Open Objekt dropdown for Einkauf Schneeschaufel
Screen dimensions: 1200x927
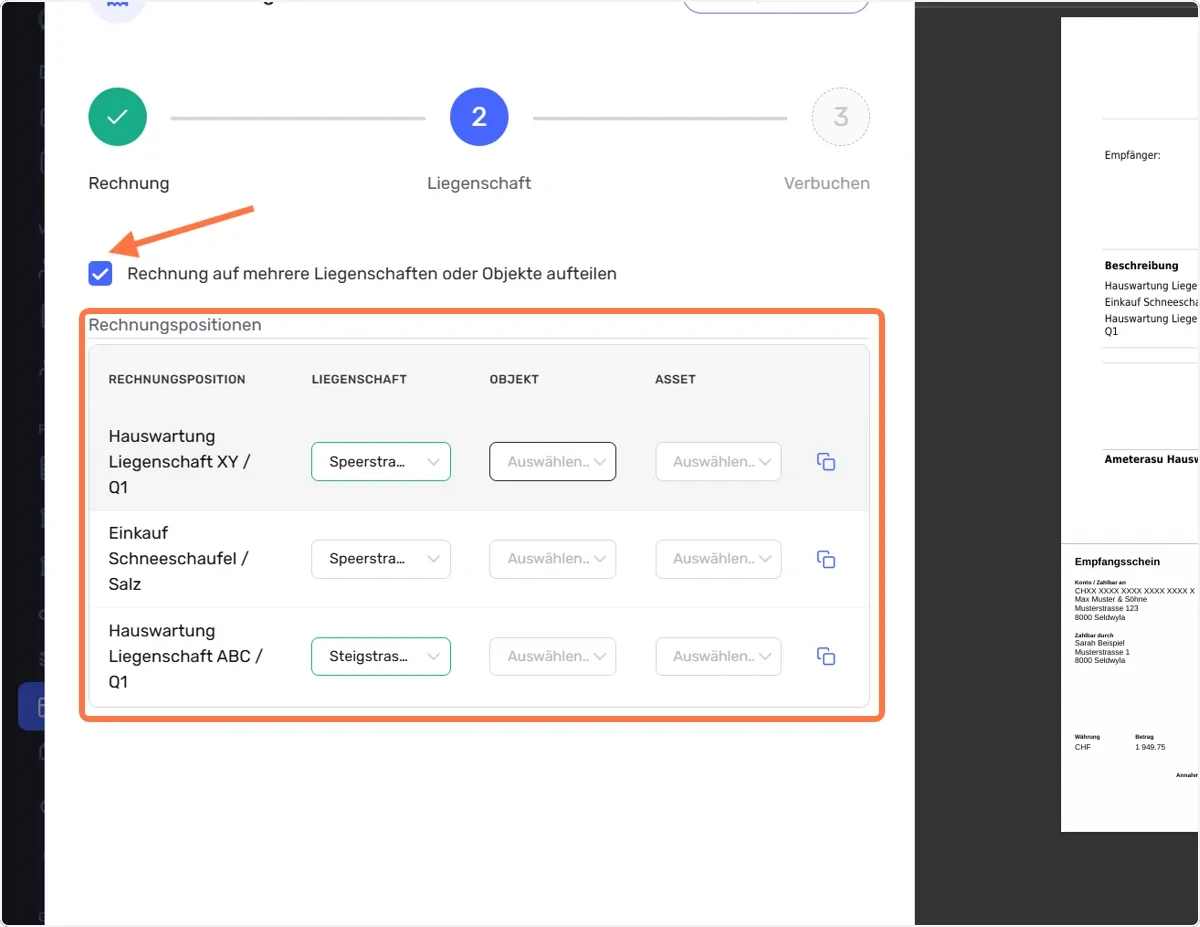(552, 559)
